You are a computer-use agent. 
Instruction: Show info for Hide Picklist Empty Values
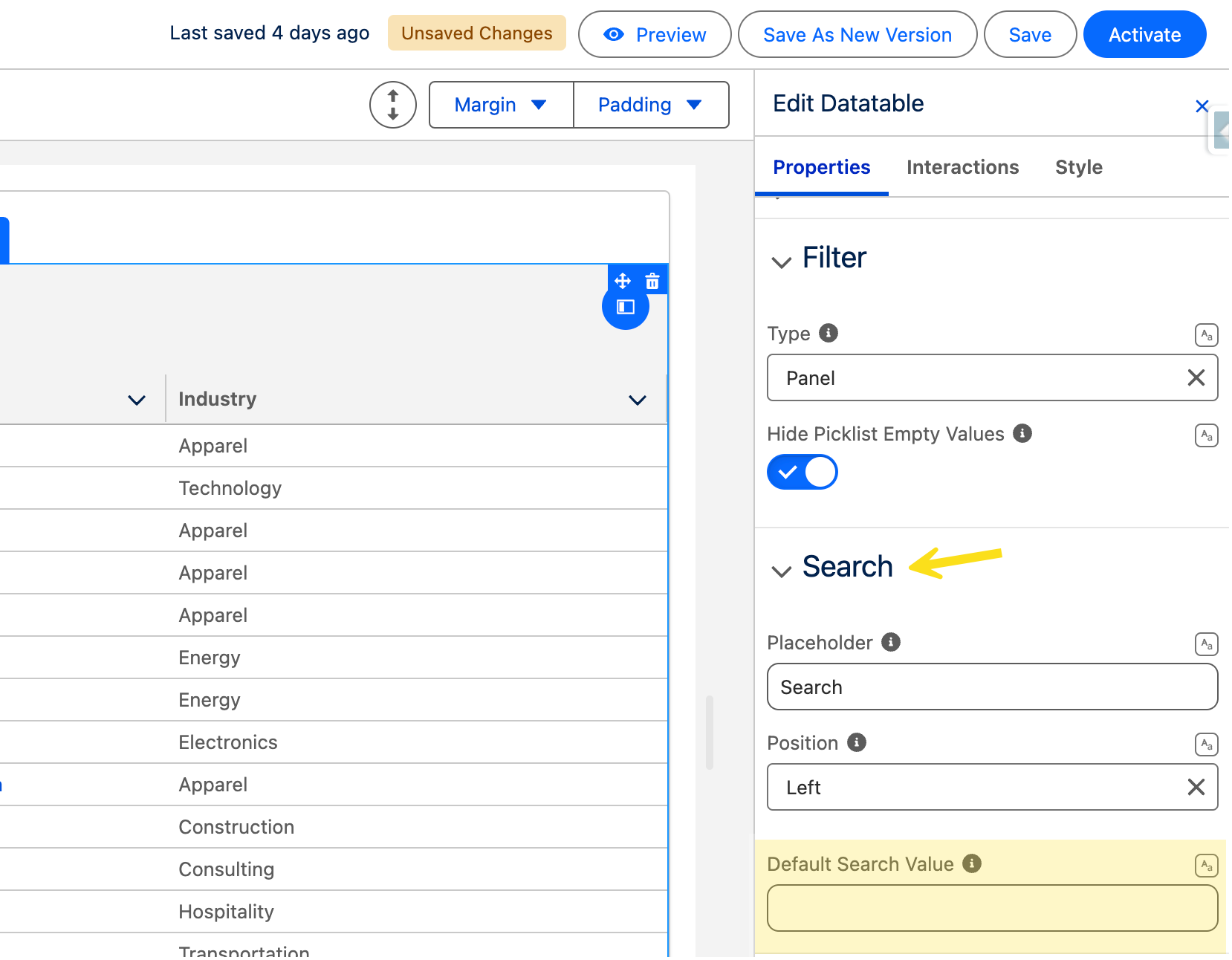(1022, 433)
